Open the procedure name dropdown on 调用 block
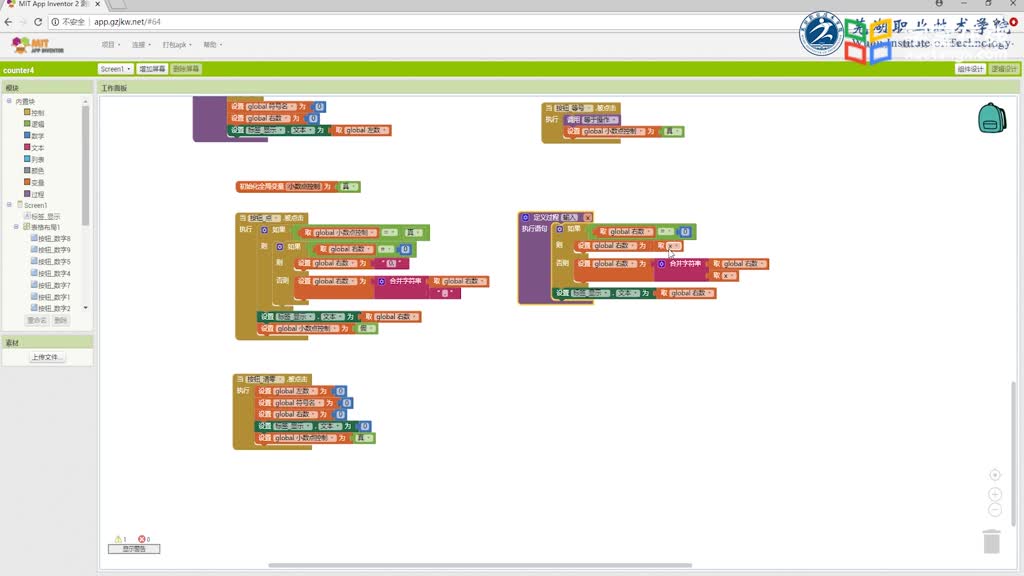Screen dimensions: 1024x576 point(600,120)
